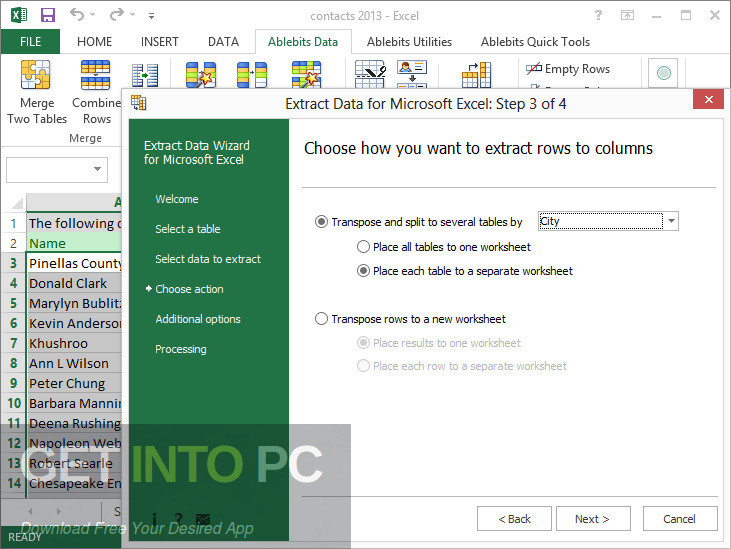Select the Ablebits Data tab
The width and height of the screenshot is (731, 549).
point(303,41)
